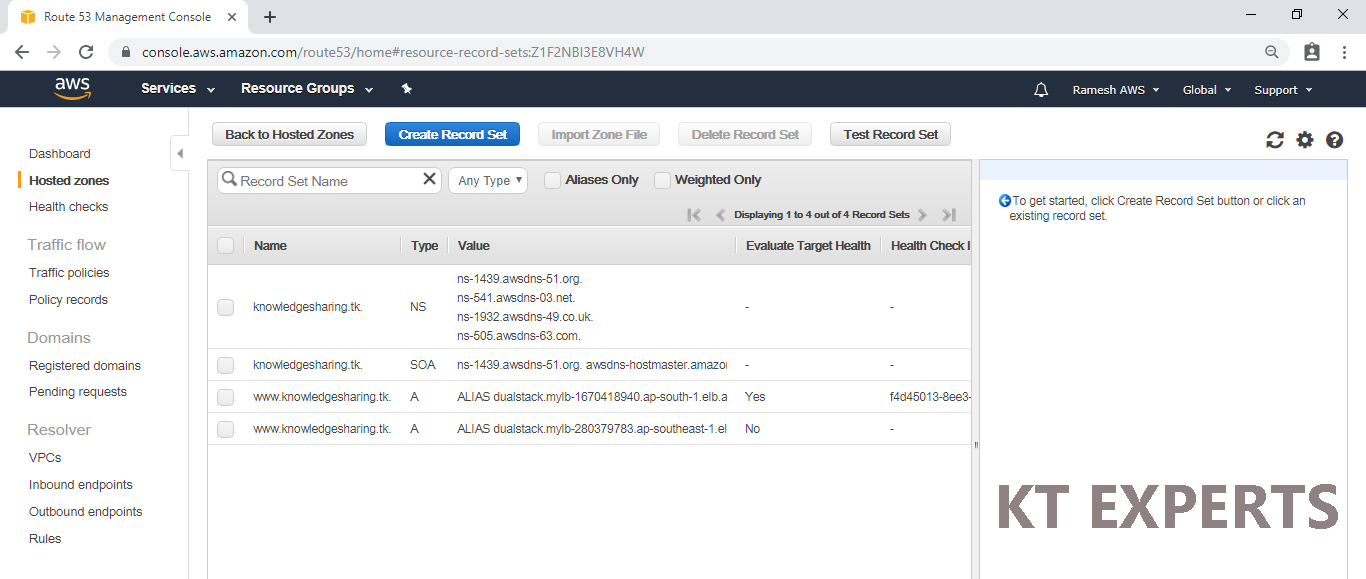Select Hosted zones in the sidebar

(69, 181)
